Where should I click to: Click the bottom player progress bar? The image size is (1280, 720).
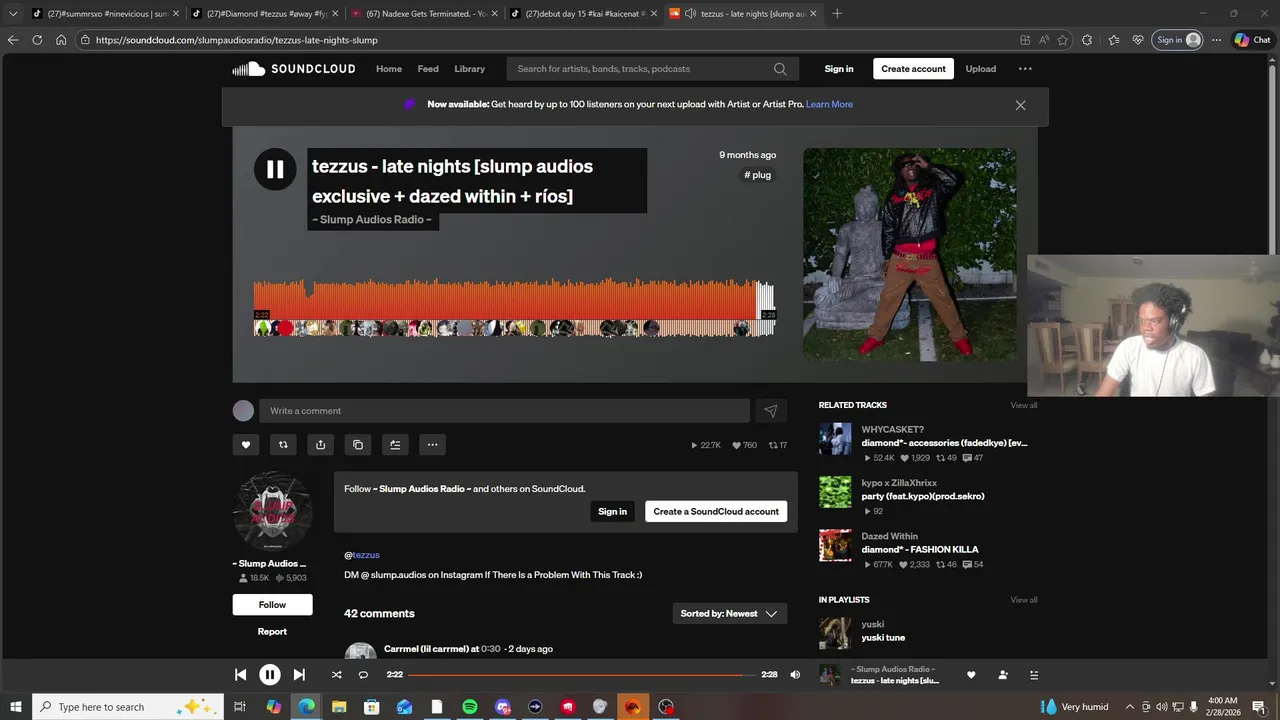coord(584,675)
